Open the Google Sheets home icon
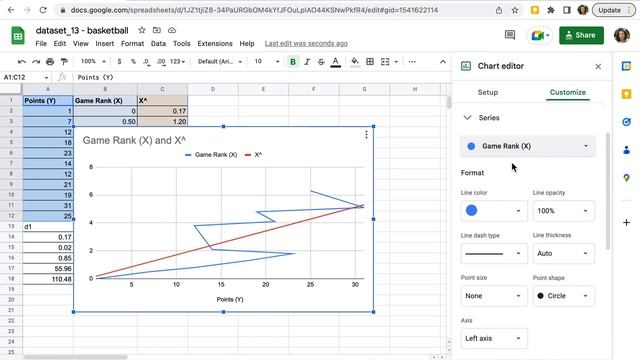This screenshot has width=640, height=360. (18, 36)
